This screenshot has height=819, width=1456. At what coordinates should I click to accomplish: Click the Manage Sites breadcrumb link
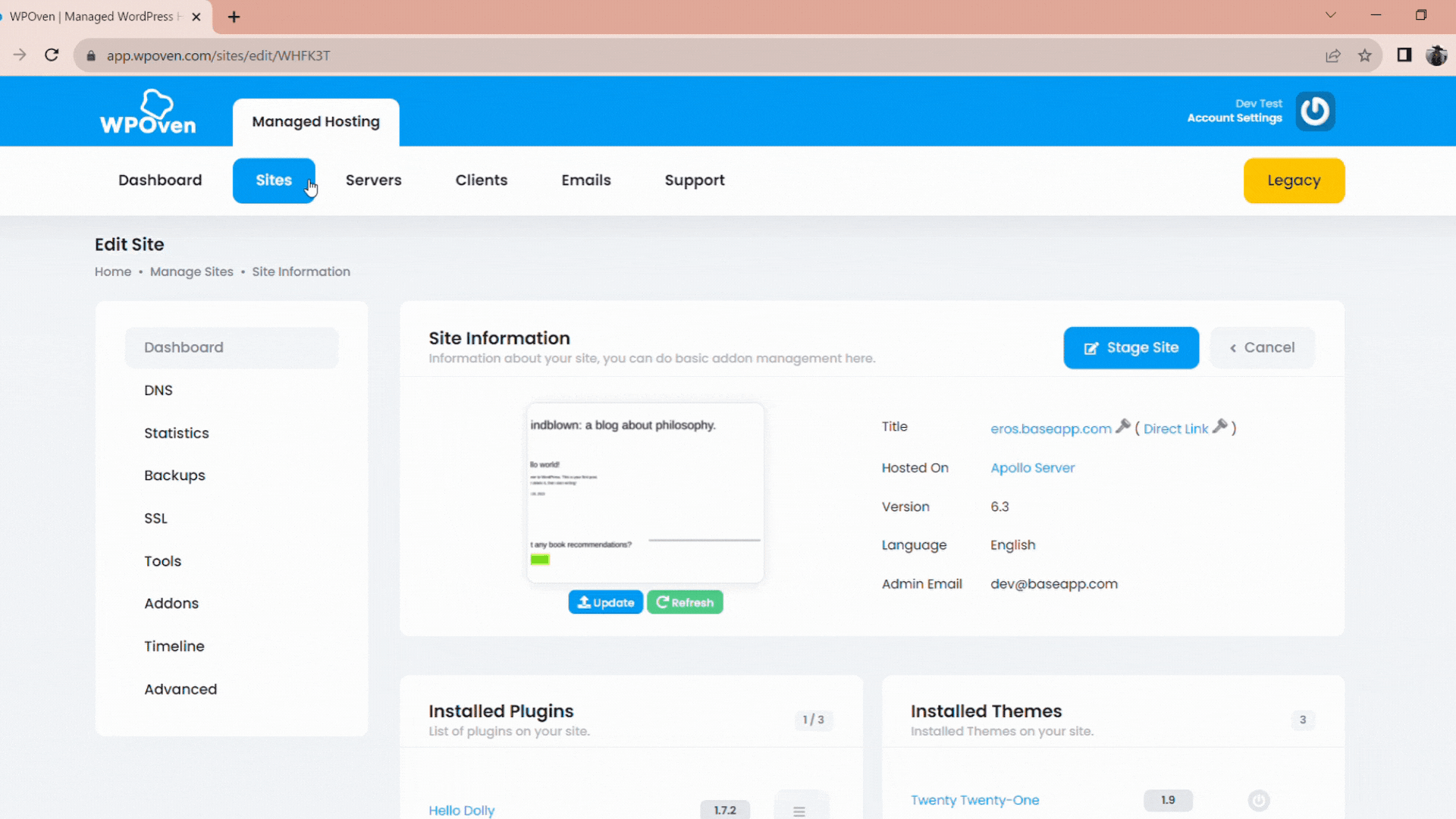[x=192, y=271]
